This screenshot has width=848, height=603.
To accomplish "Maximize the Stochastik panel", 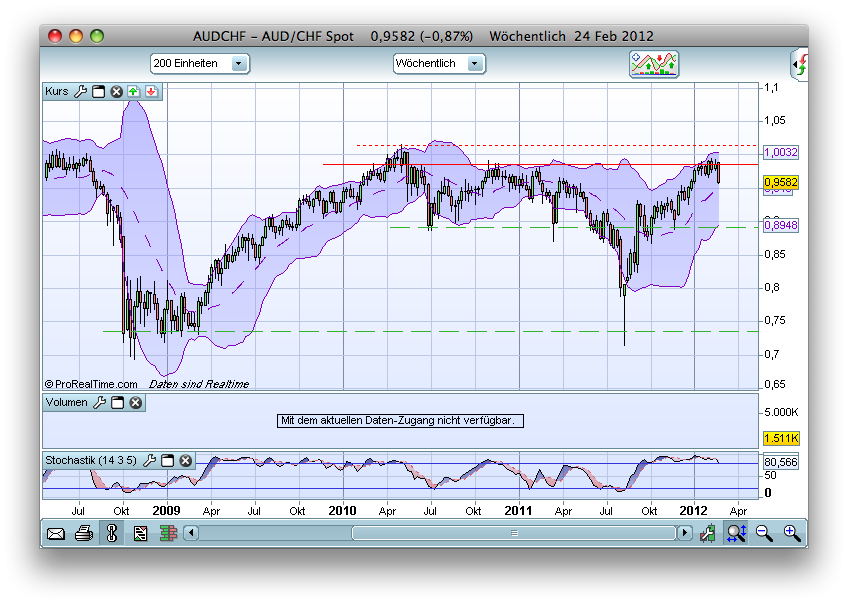I will [x=168, y=460].
